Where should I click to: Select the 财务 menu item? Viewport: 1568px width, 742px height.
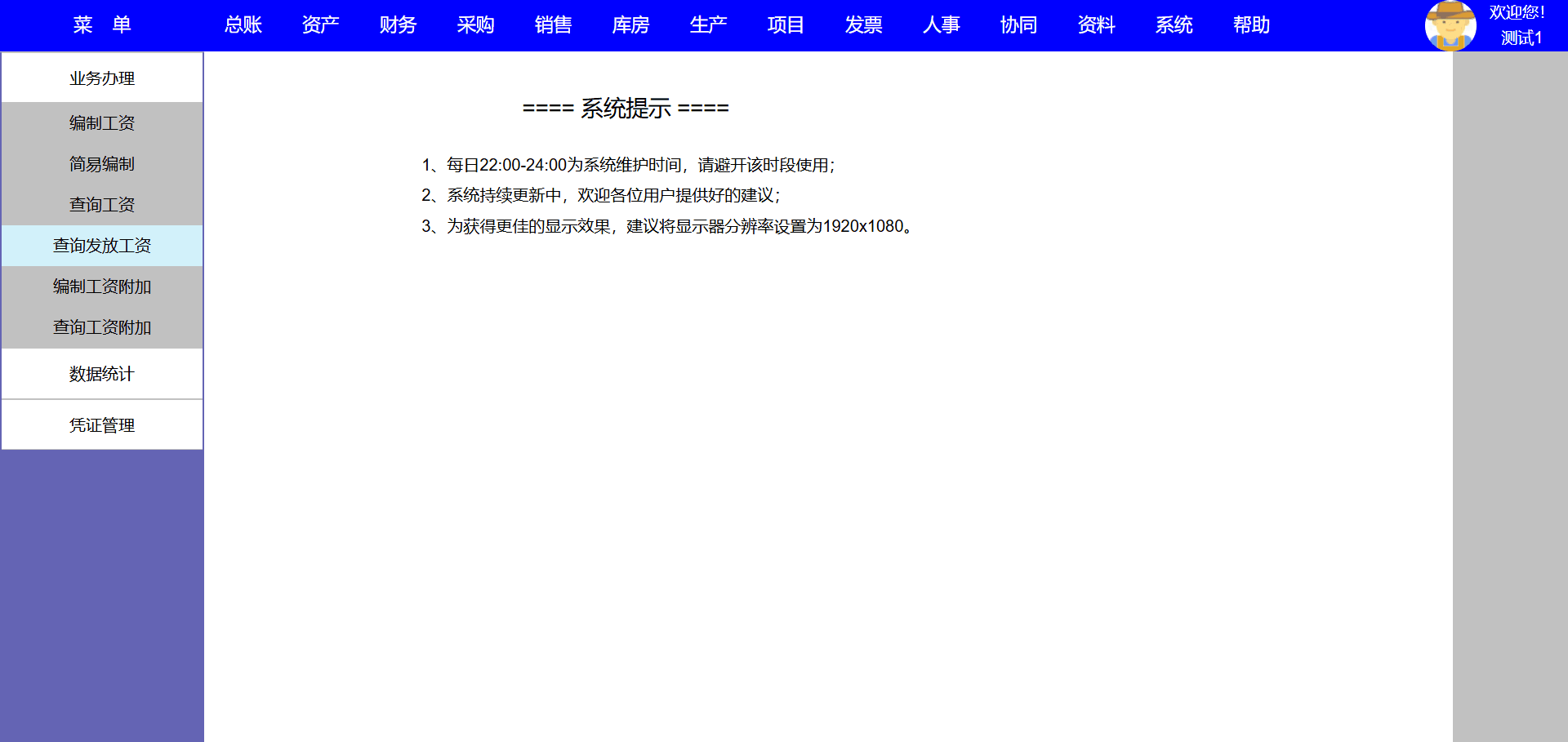398,25
